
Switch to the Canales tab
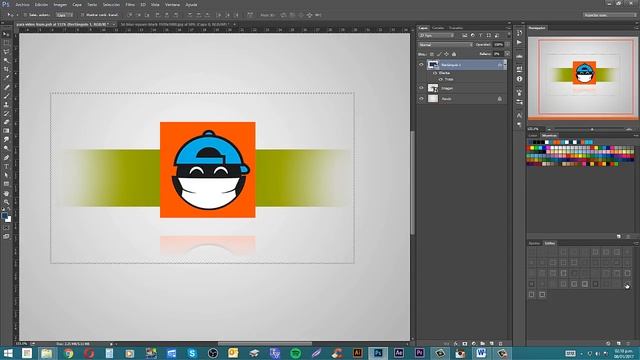click(x=438, y=28)
